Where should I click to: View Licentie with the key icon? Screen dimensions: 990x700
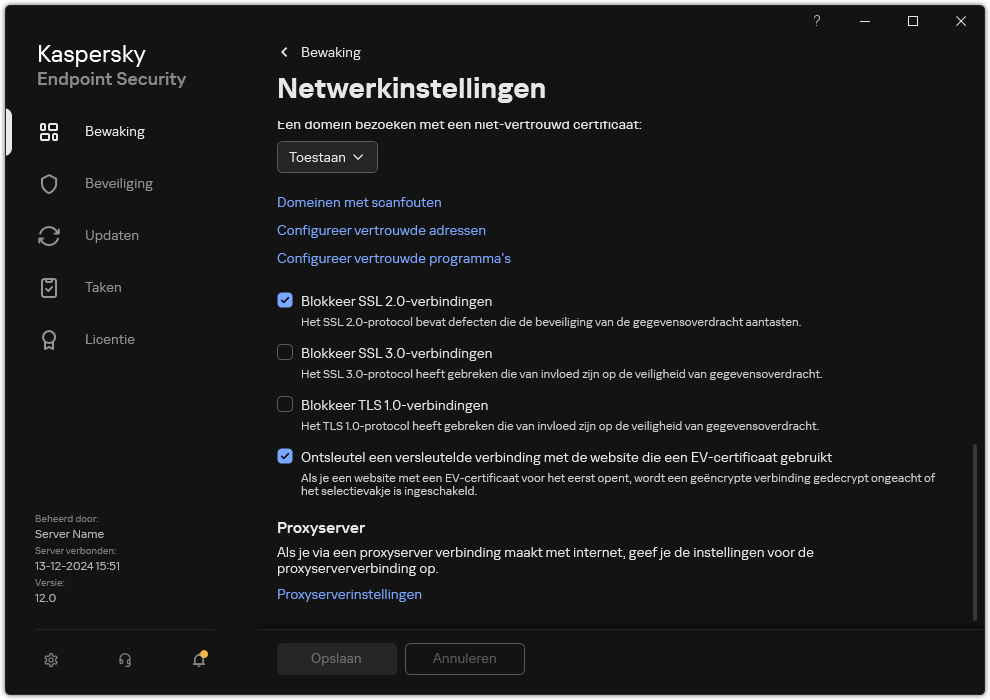click(x=49, y=339)
